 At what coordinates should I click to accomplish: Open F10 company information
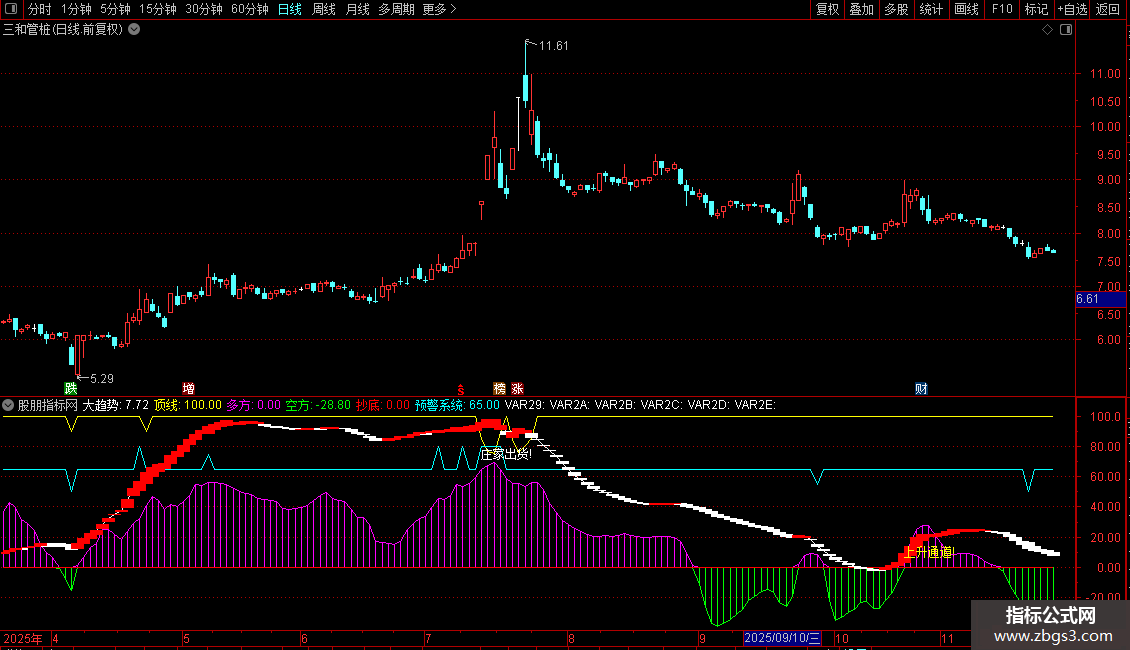1001,9
